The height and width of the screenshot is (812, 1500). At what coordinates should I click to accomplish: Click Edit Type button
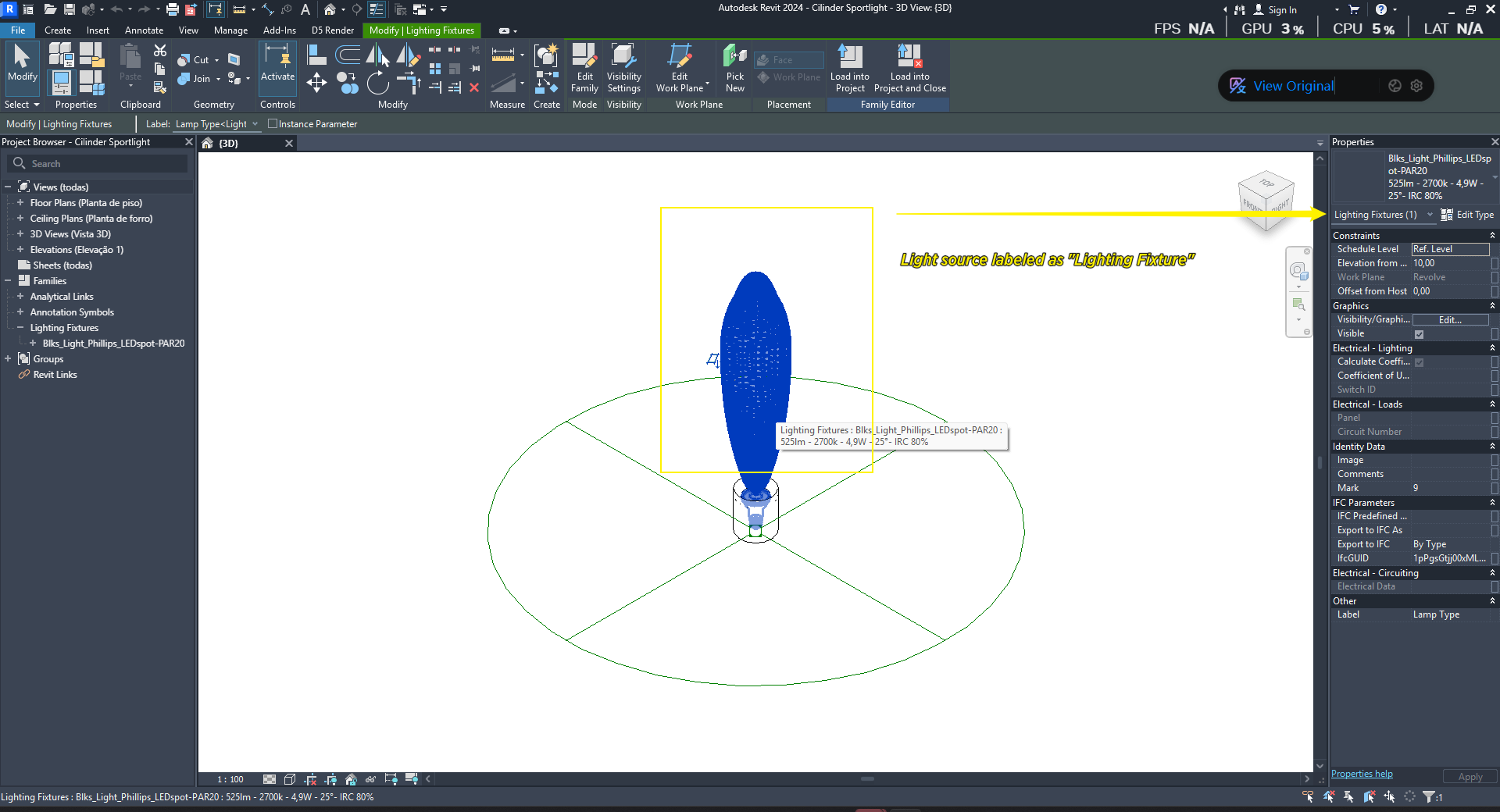pyautogui.click(x=1467, y=215)
